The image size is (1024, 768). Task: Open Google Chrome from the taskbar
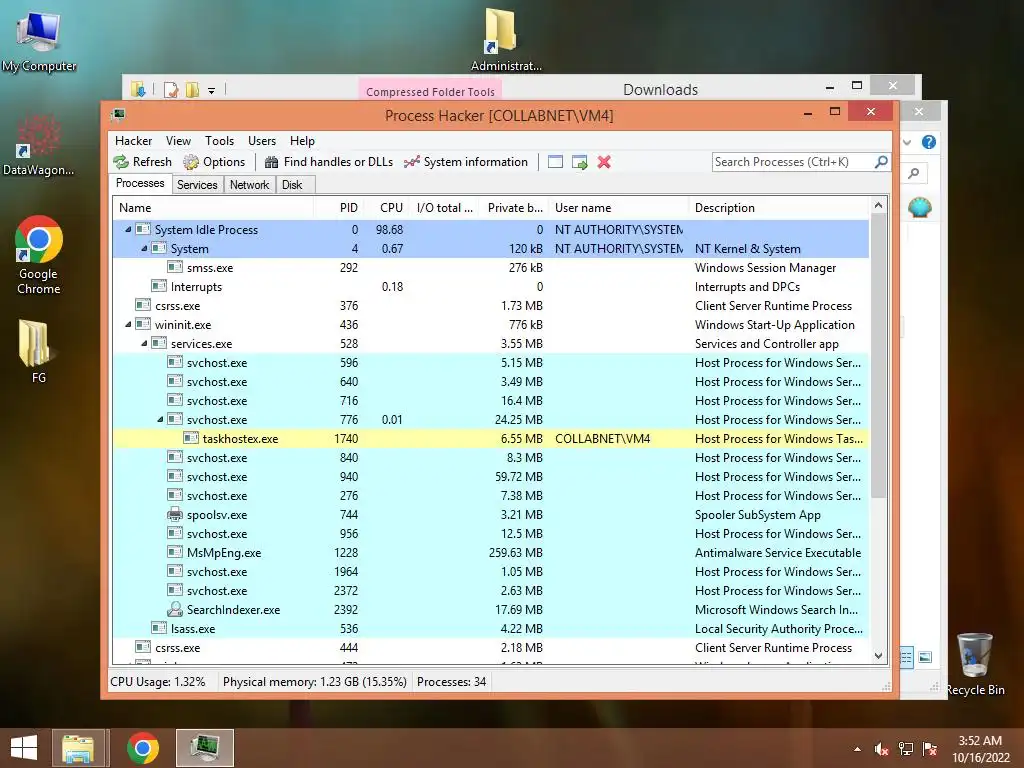pos(142,748)
